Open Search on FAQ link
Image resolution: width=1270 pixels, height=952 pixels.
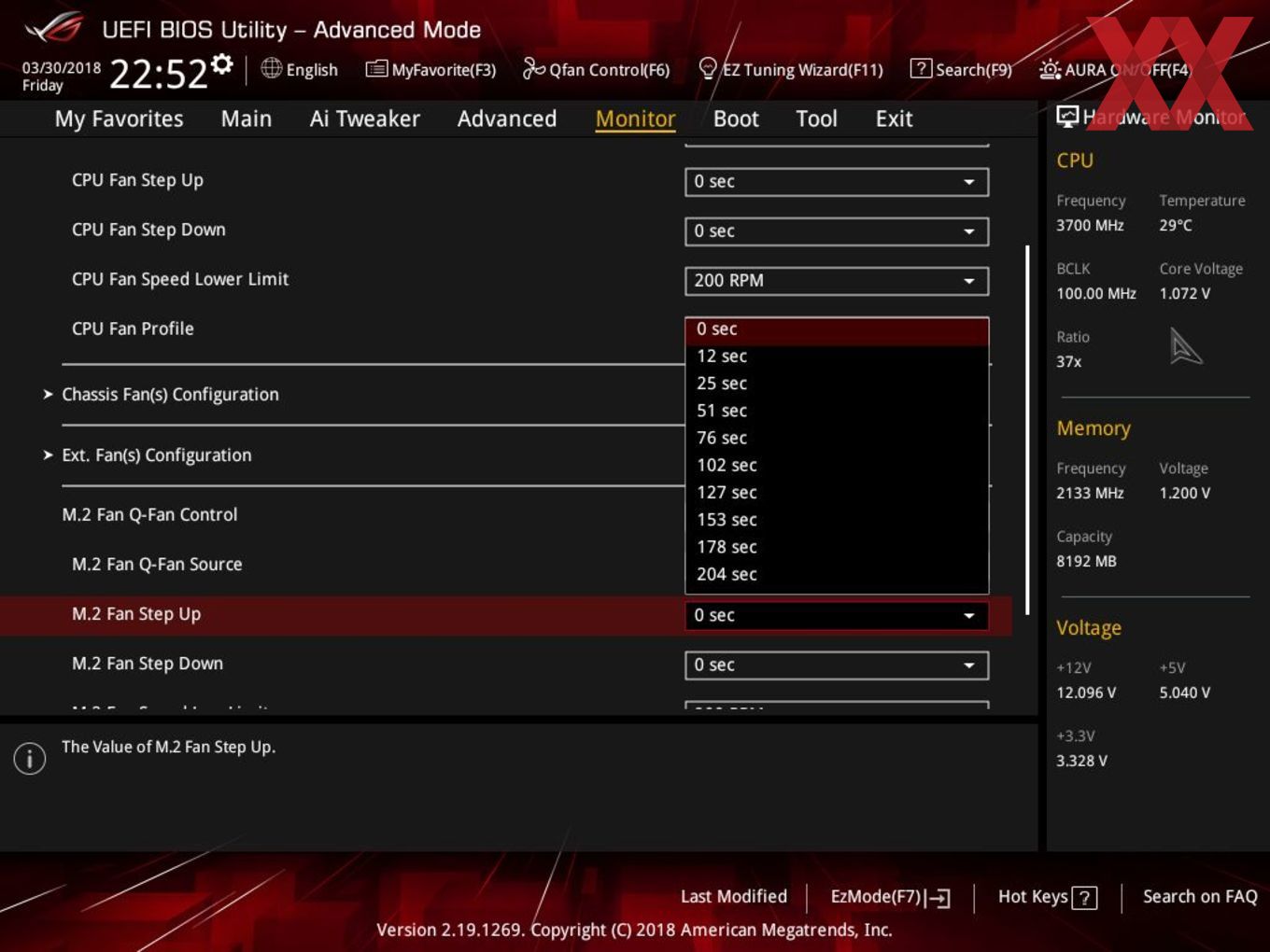(1200, 897)
